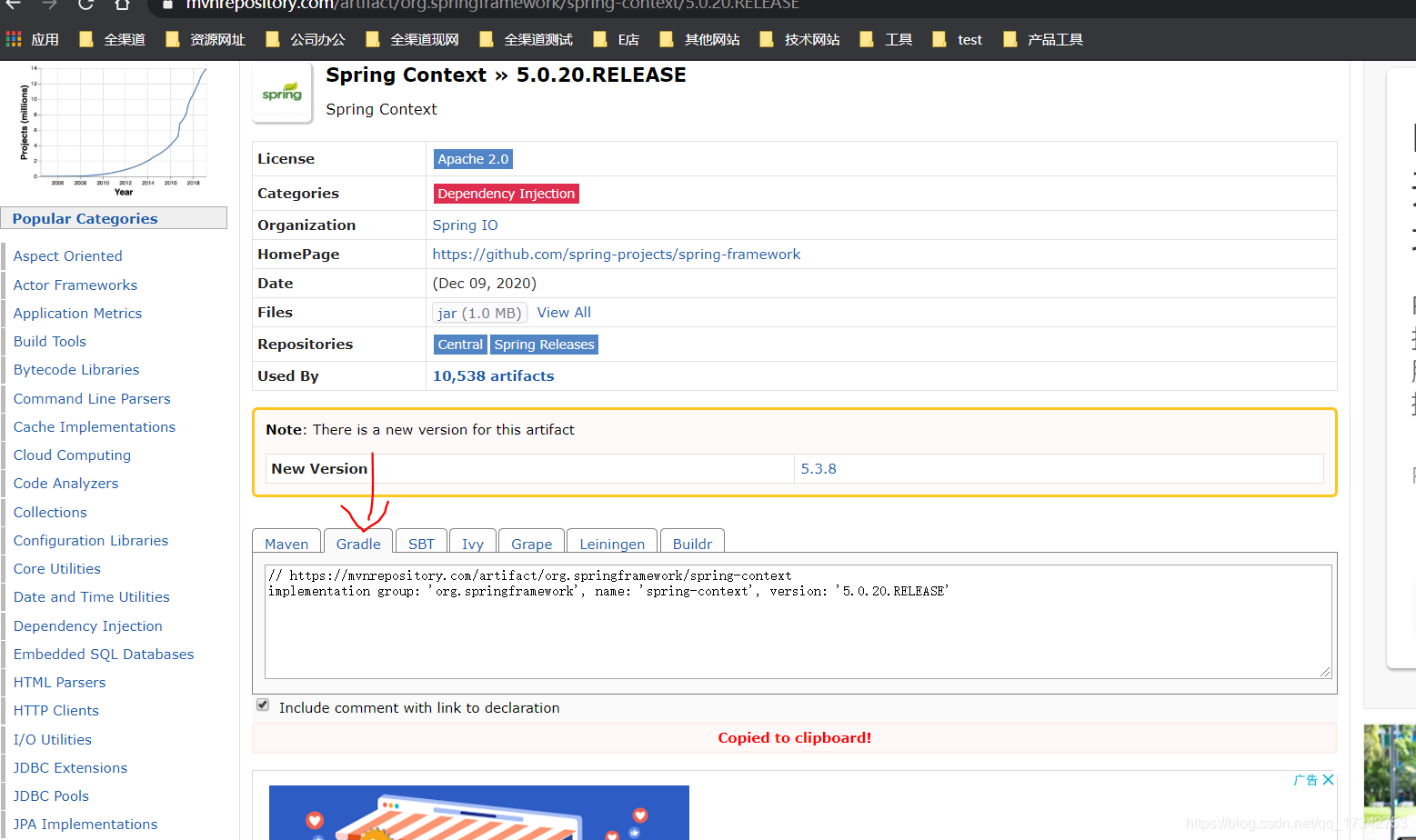This screenshot has height=840, width=1416.
Task: Click the Apache 2.0 license badge
Action: point(473,159)
